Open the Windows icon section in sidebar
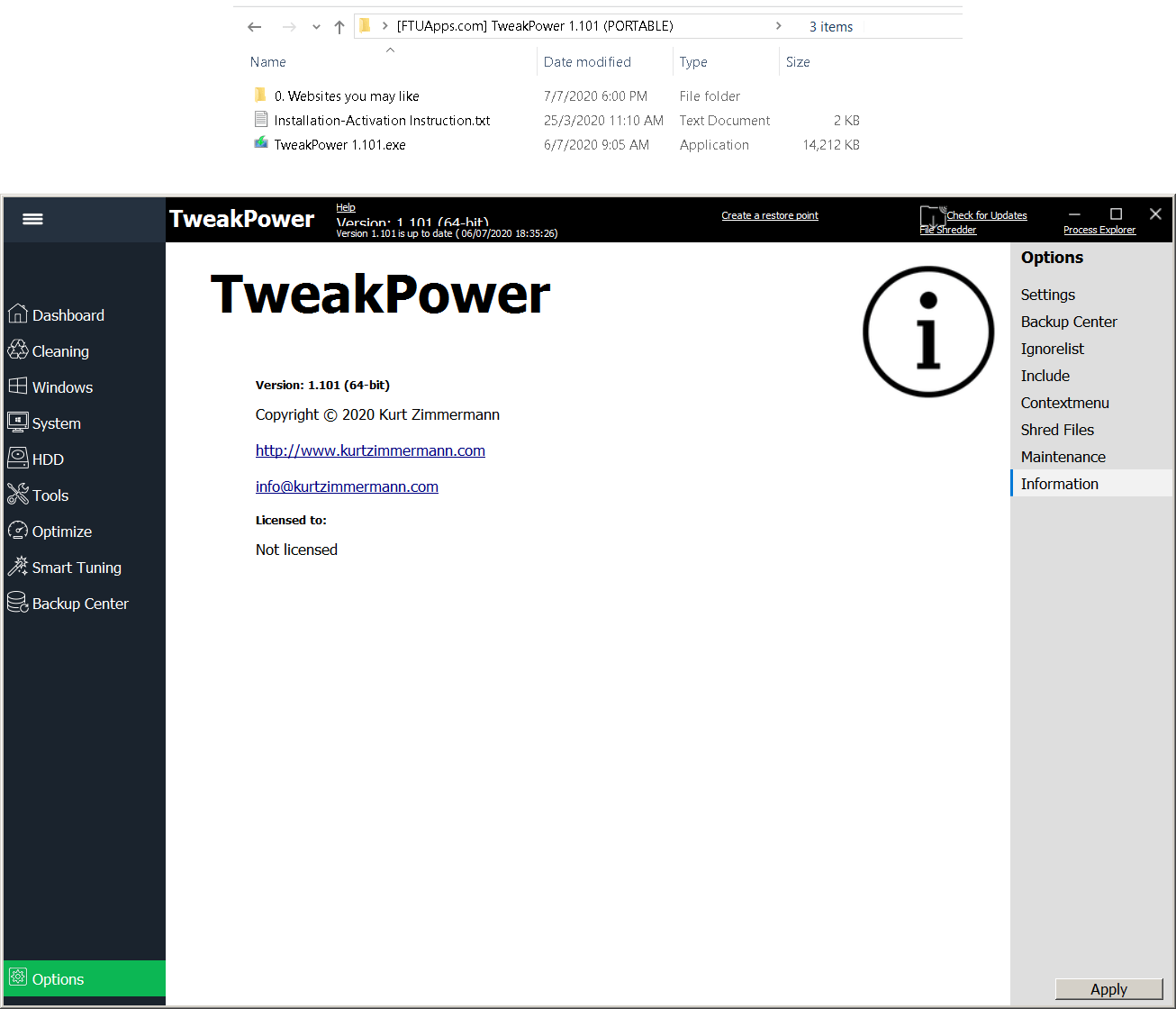 (18, 386)
